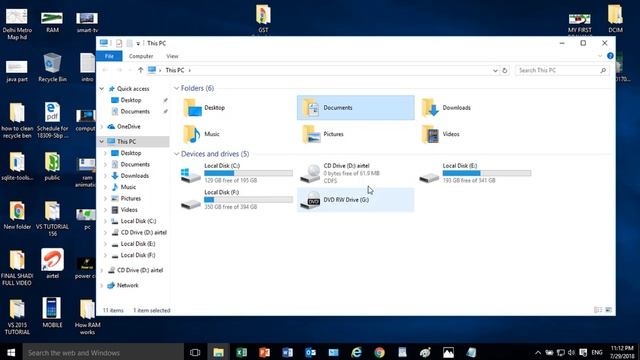Open Quick Access Toolbar customize dropdown
Image resolution: width=640 pixels, height=360 pixels.
click(x=138, y=43)
